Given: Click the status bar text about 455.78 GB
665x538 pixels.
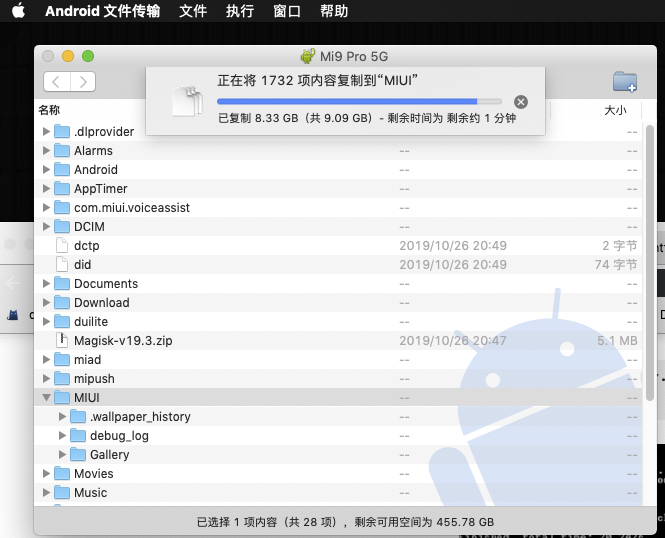Looking at the screenshot, I should 345,522.
